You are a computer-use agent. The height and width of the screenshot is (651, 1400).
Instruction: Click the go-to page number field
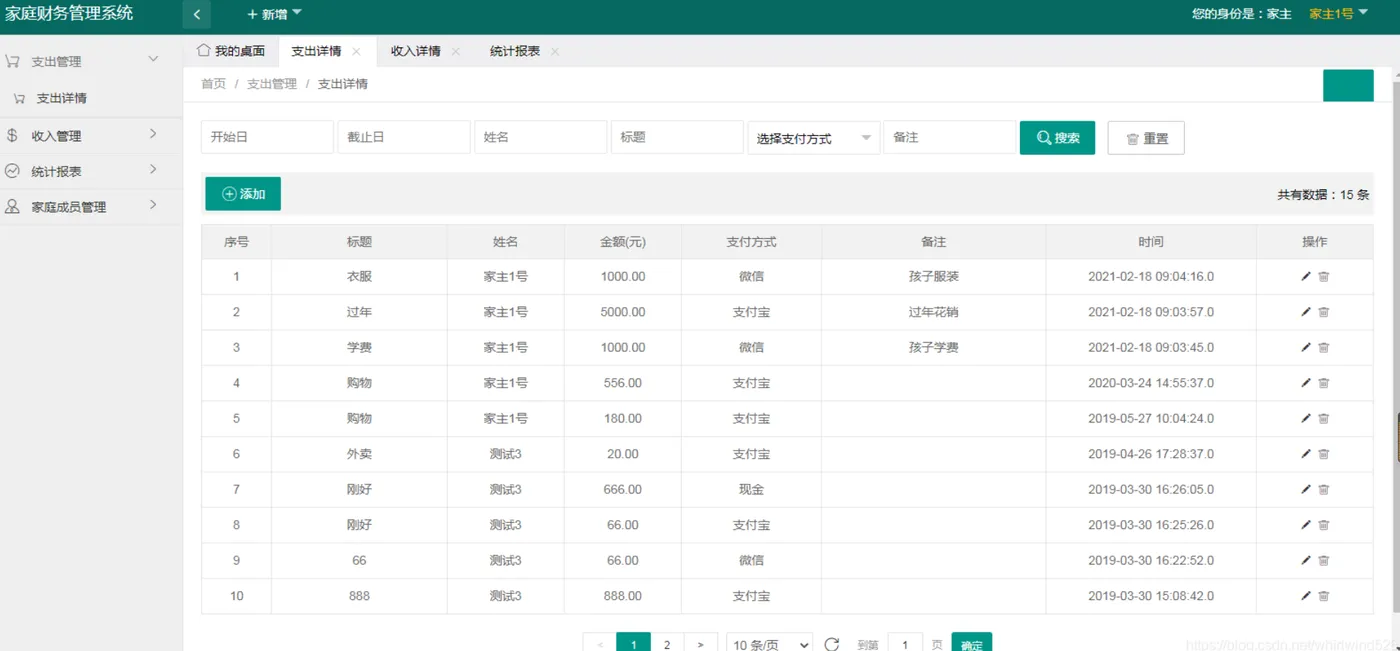coord(905,644)
